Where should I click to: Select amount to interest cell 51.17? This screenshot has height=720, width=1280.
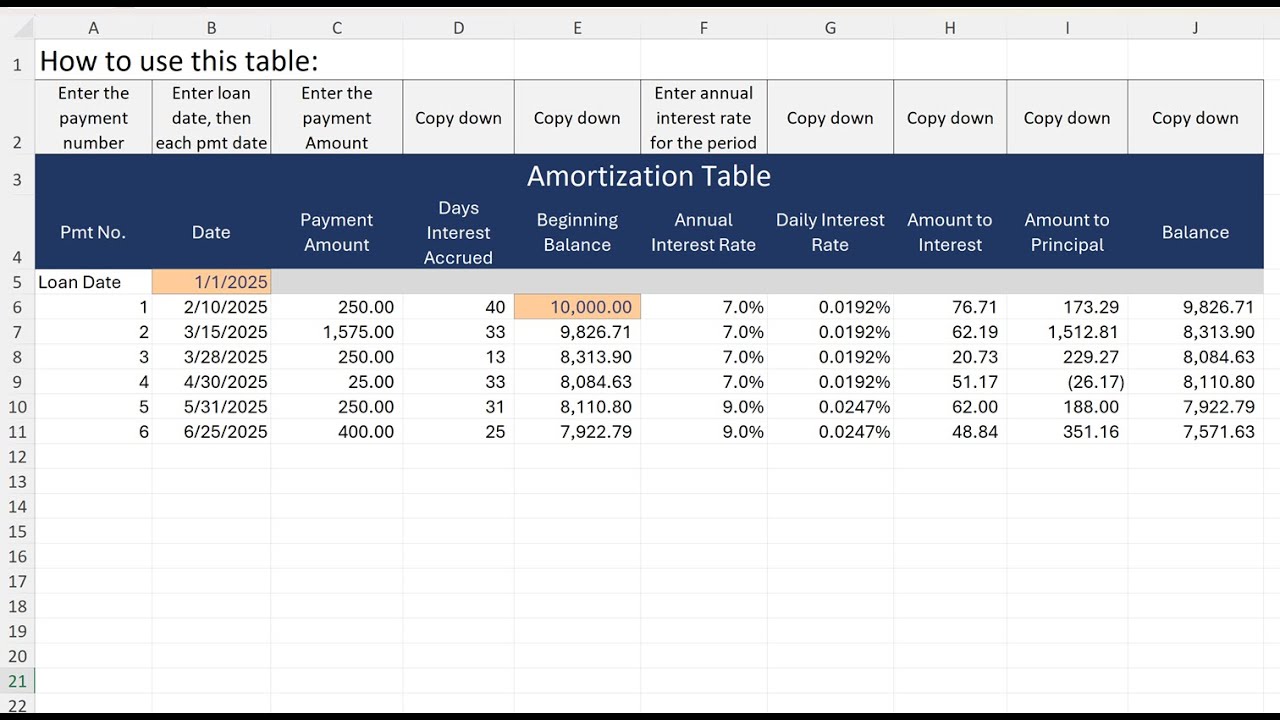950,382
